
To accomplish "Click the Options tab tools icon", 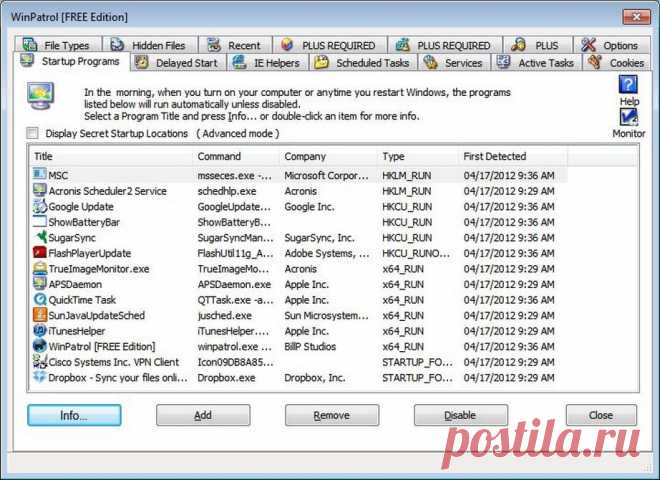I will [x=588, y=45].
